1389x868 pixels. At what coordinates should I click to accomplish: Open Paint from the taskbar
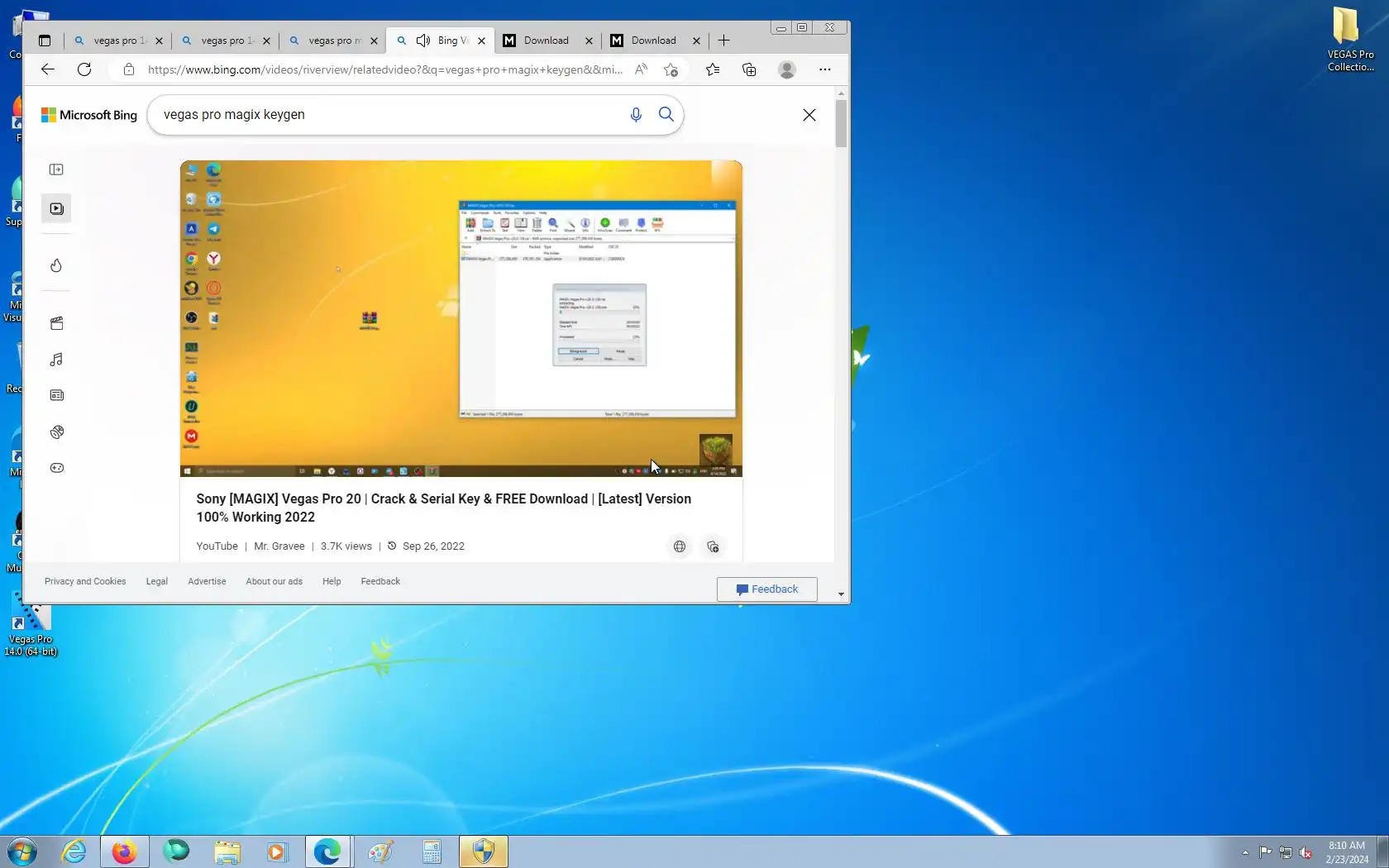pos(380,851)
